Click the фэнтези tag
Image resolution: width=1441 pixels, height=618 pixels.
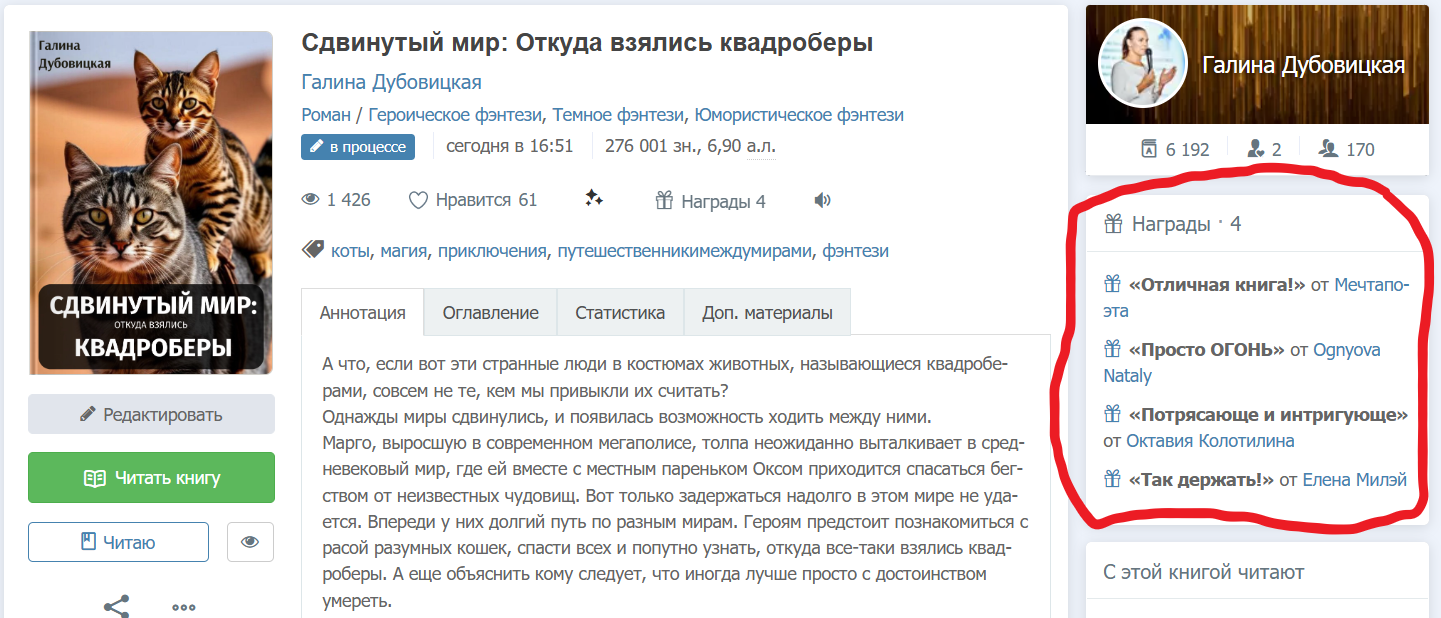[x=855, y=251]
